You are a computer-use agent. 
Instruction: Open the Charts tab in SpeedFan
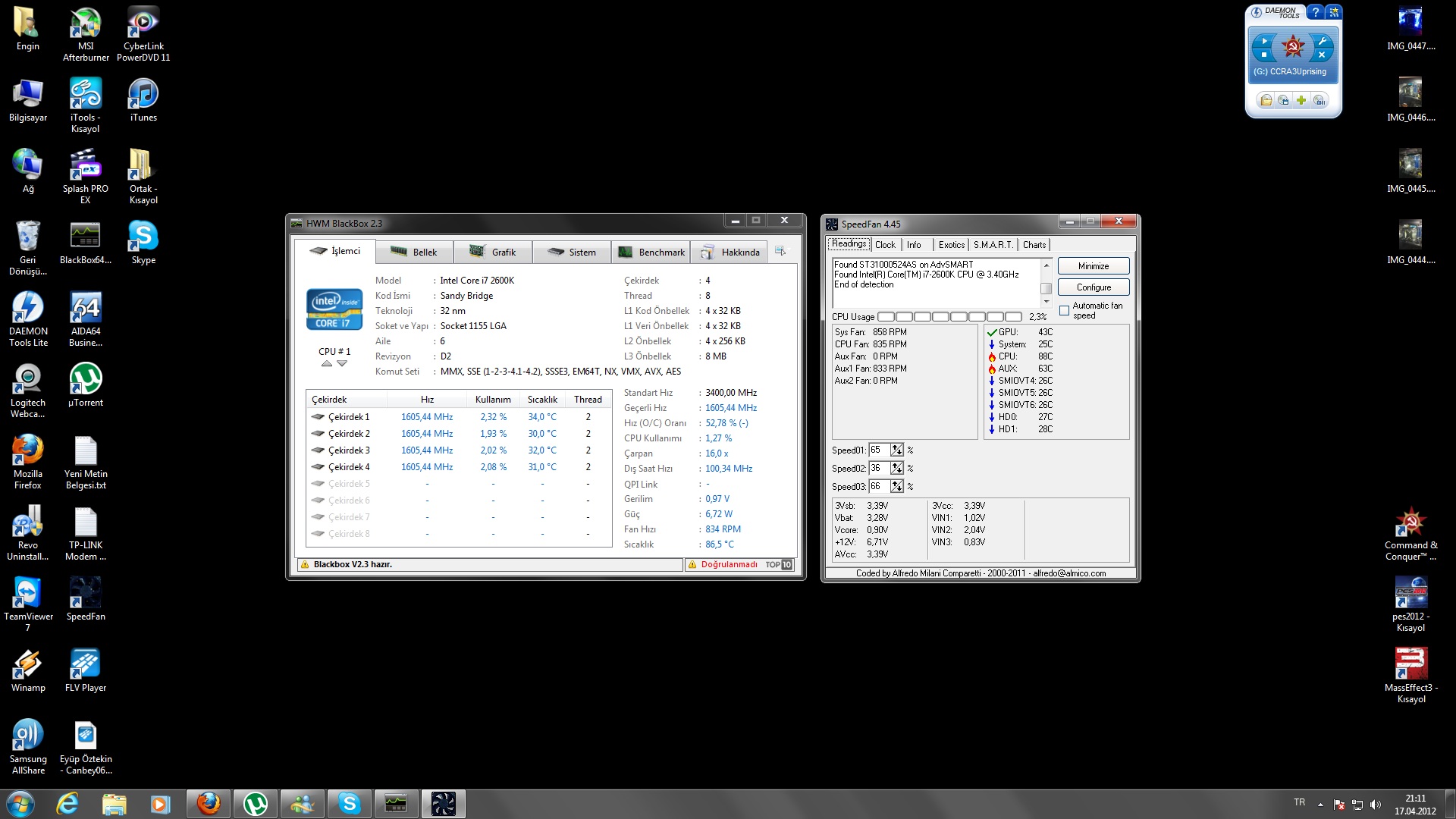tap(1034, 245)
